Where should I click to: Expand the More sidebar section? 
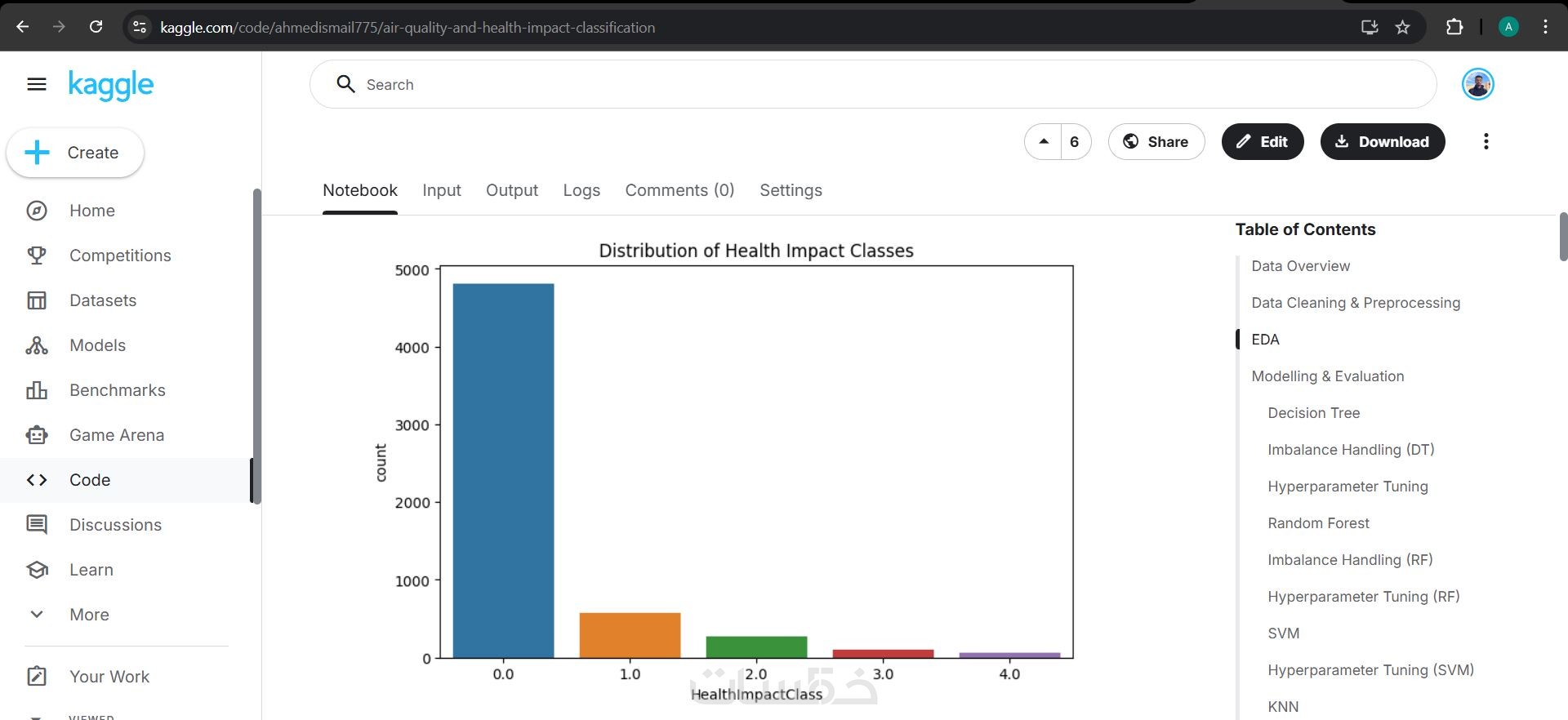[x=88, y=615]
